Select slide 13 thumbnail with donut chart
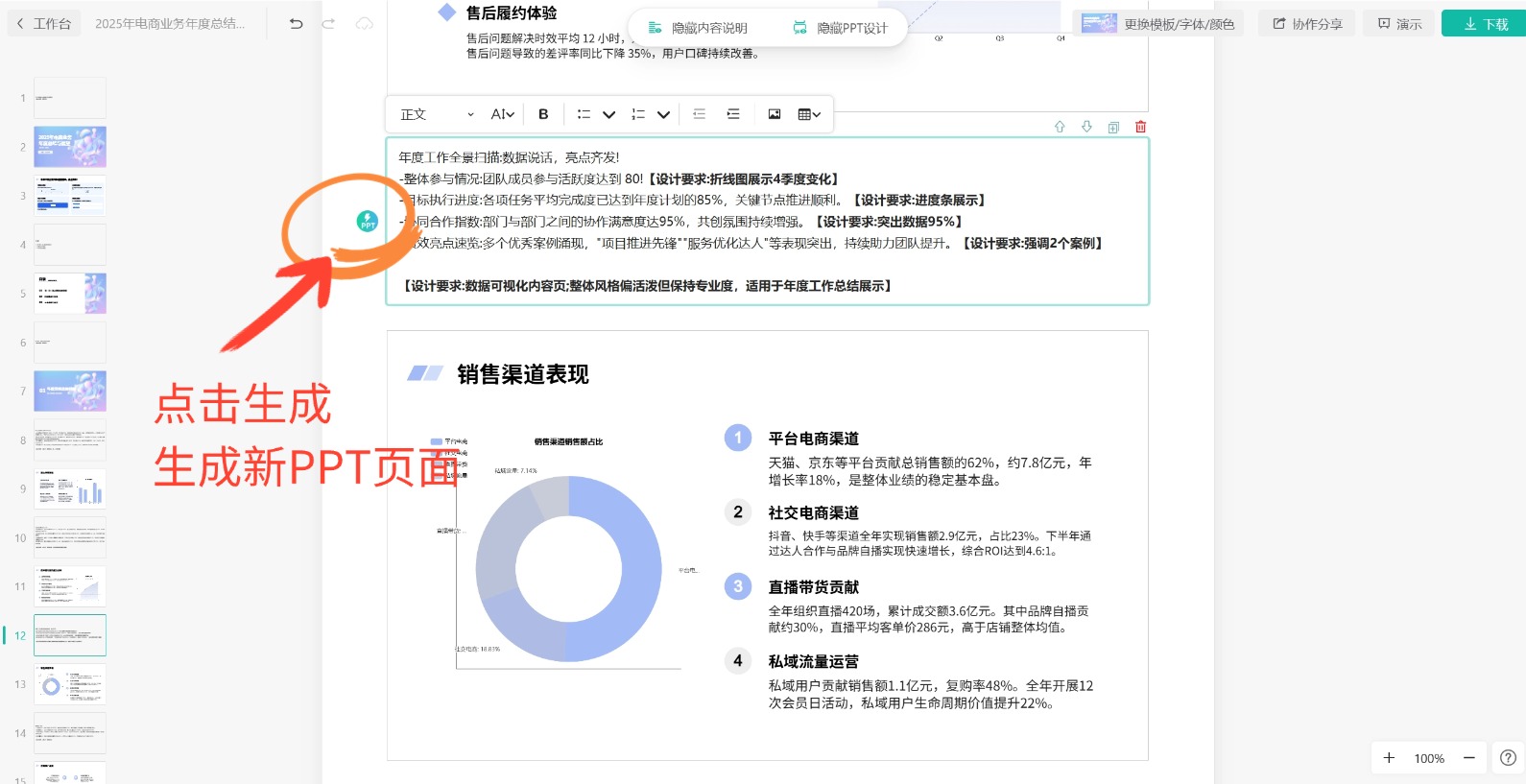This screenshot has width=1526, height=784. click(70, 684)
